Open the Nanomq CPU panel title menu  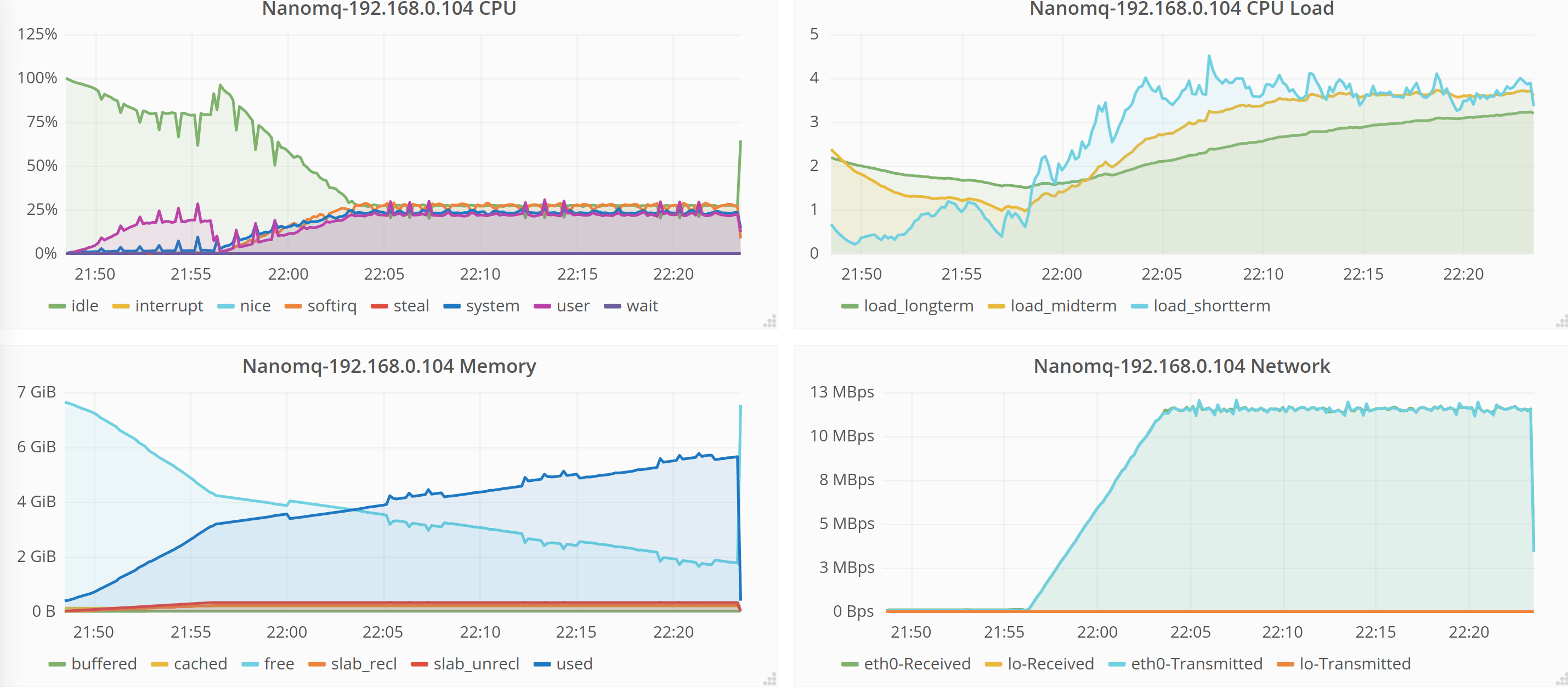pyautogui.click(x=388, y=9)
